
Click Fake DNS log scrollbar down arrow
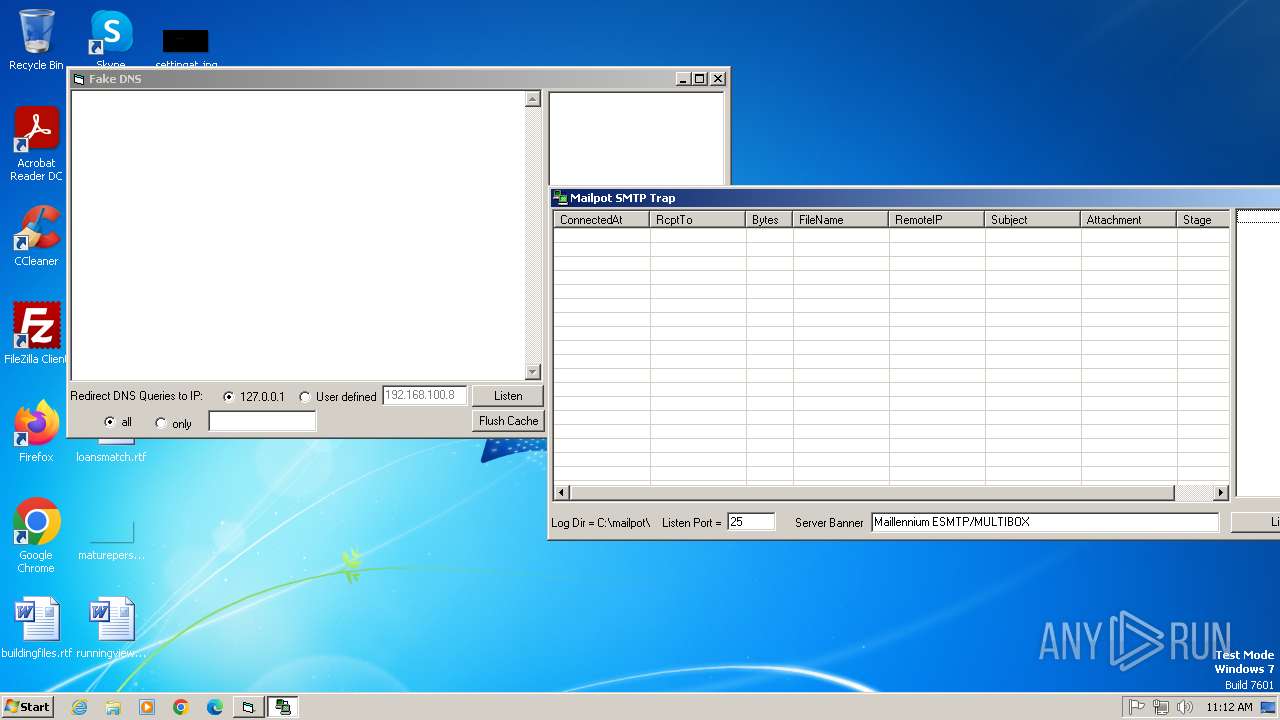pyautogui.click(x=533, y=371)
